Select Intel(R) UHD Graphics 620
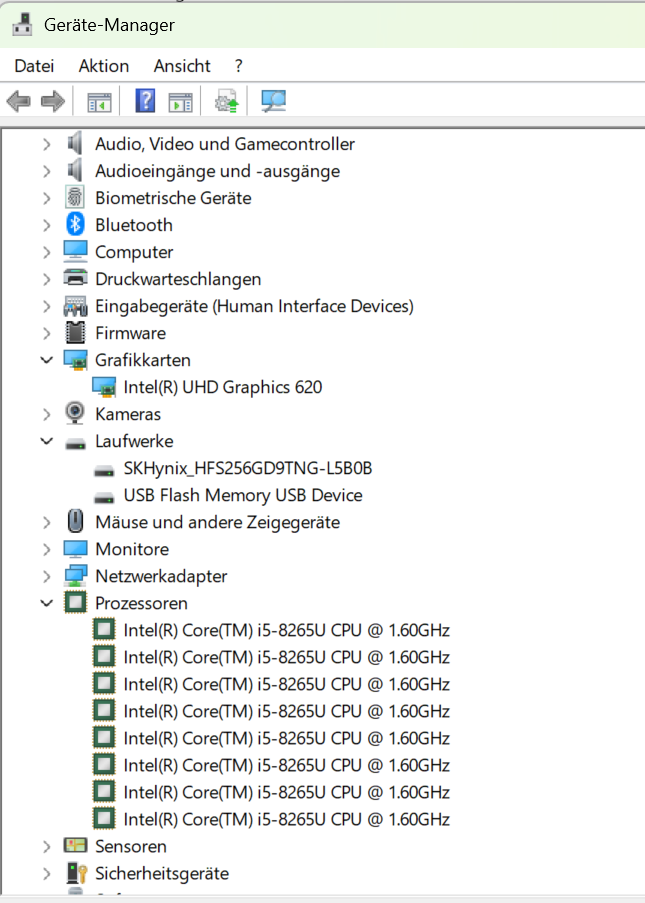Viewport: 645px width, 903px height. point(223,387)
